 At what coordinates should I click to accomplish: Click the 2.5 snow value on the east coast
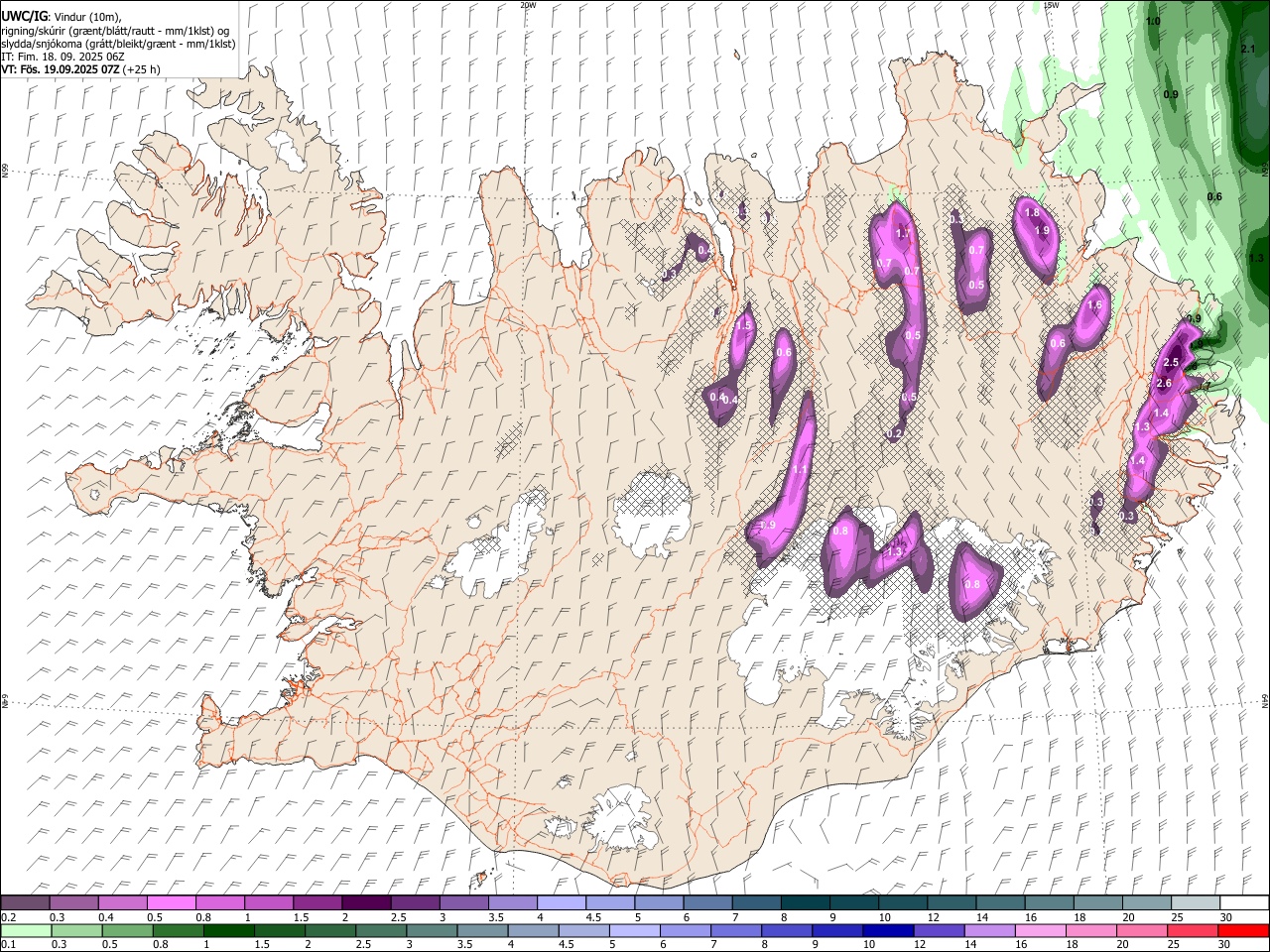(1171, 363)
